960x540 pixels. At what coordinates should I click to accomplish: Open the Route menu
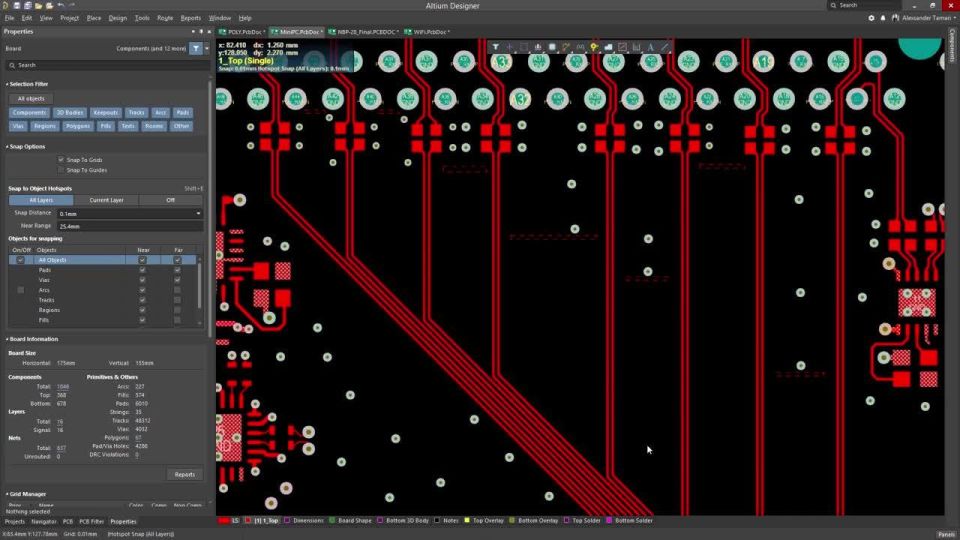pyautogui.click(x=165, y=18)
